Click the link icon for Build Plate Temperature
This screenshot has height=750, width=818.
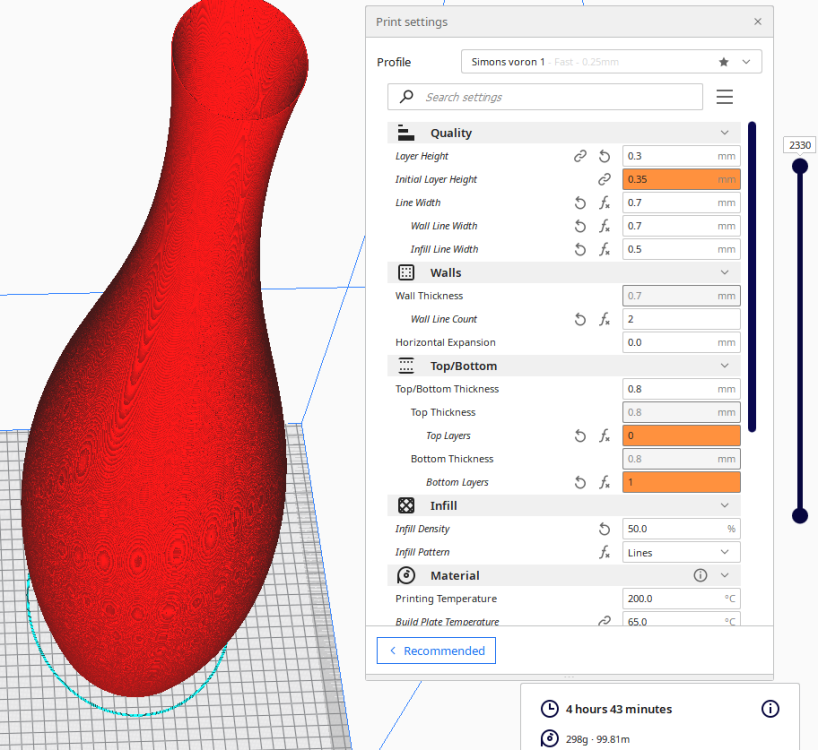[604, 621]
